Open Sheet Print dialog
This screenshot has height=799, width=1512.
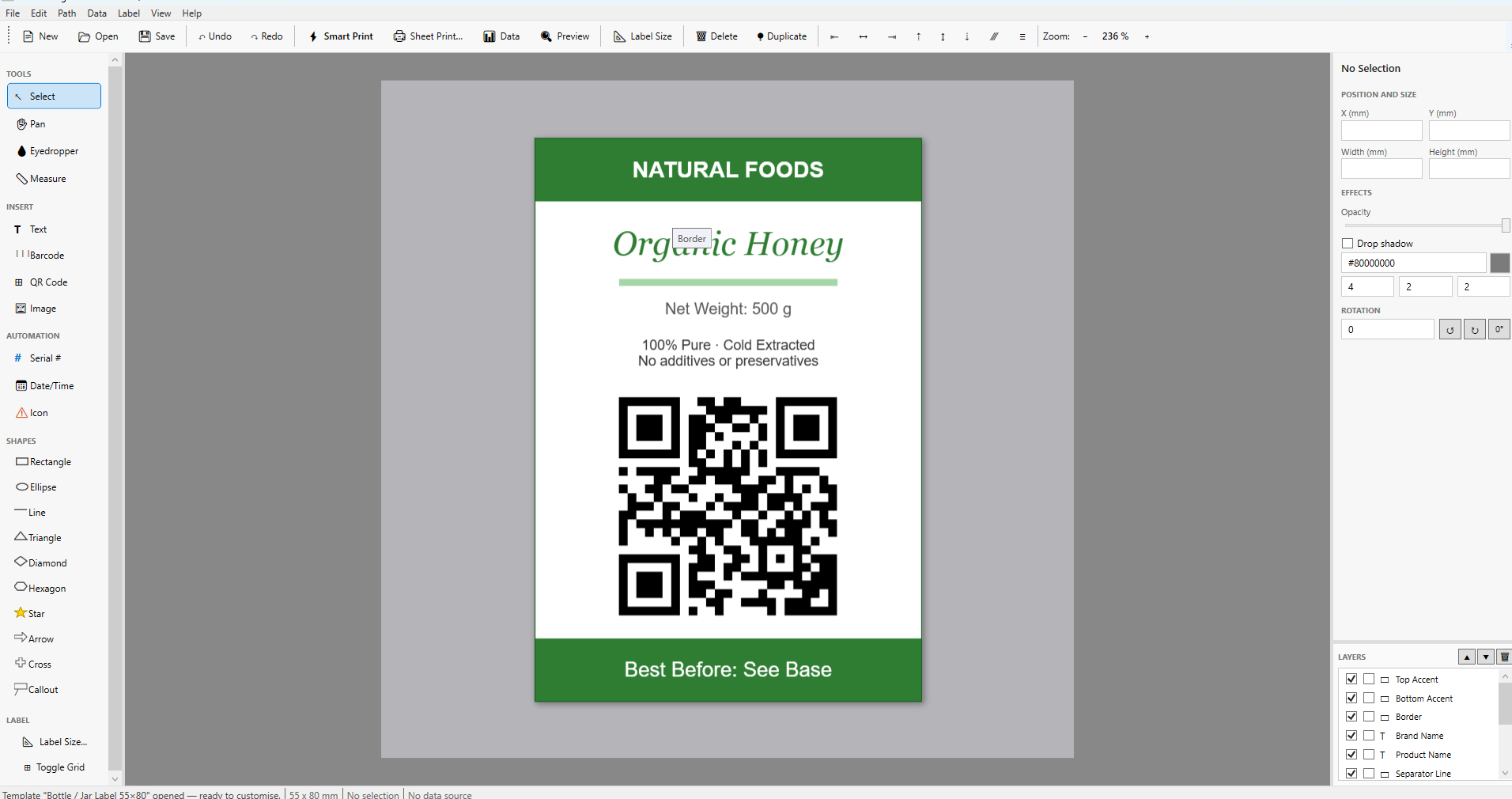[x=428, y=36]
